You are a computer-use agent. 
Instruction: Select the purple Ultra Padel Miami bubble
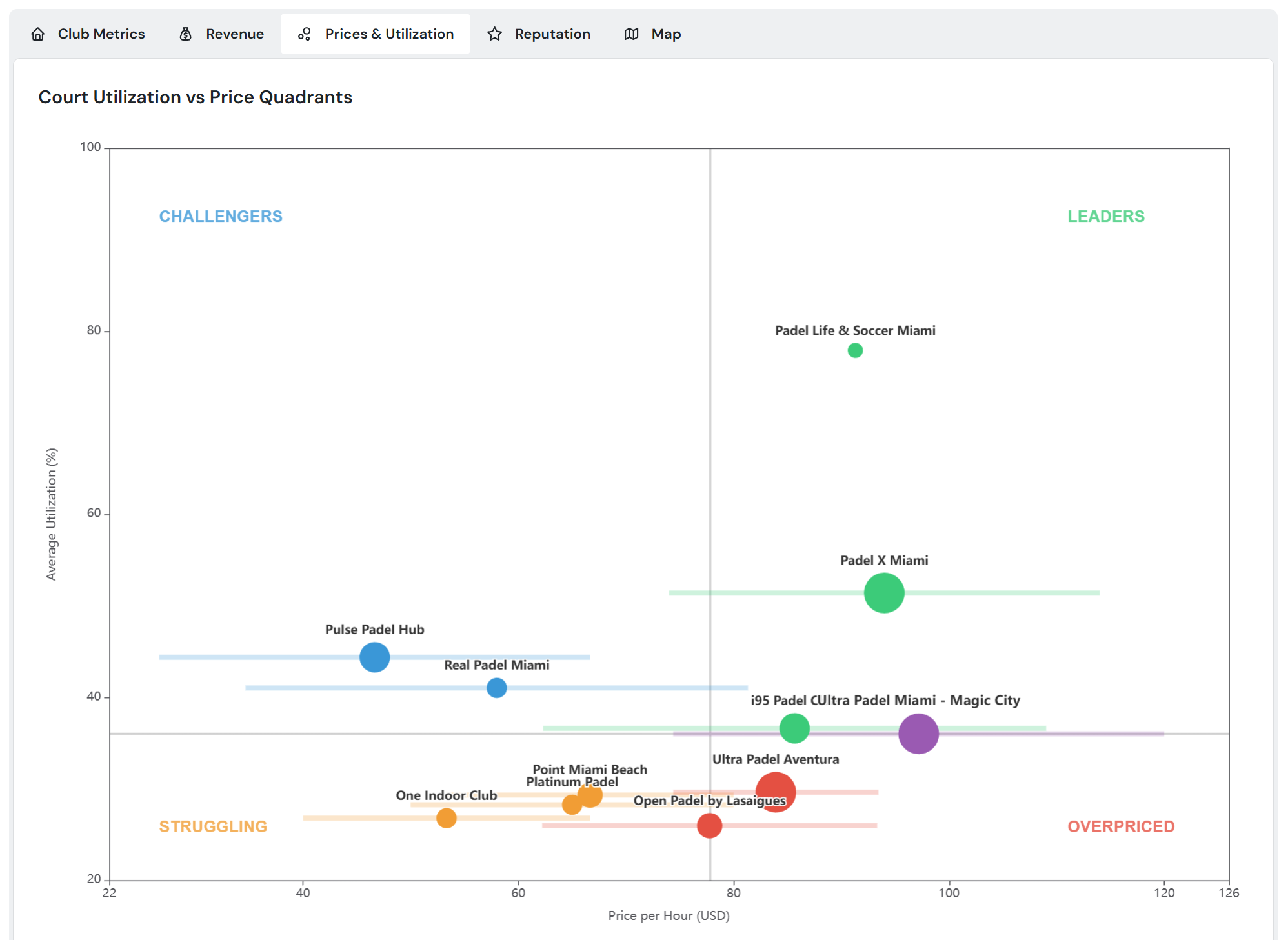[918, 732]
